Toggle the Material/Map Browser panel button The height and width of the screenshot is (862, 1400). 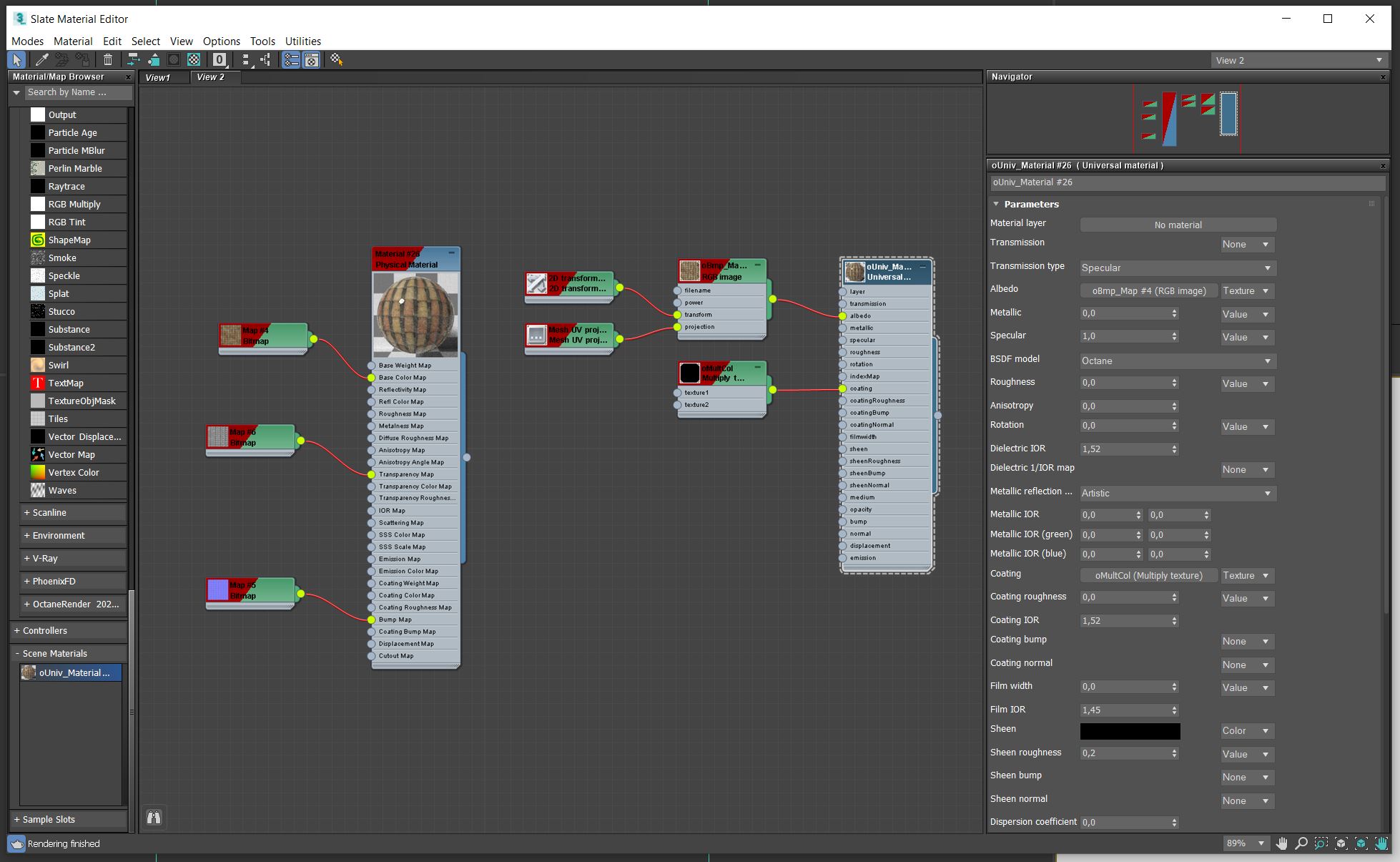point(291,60)
